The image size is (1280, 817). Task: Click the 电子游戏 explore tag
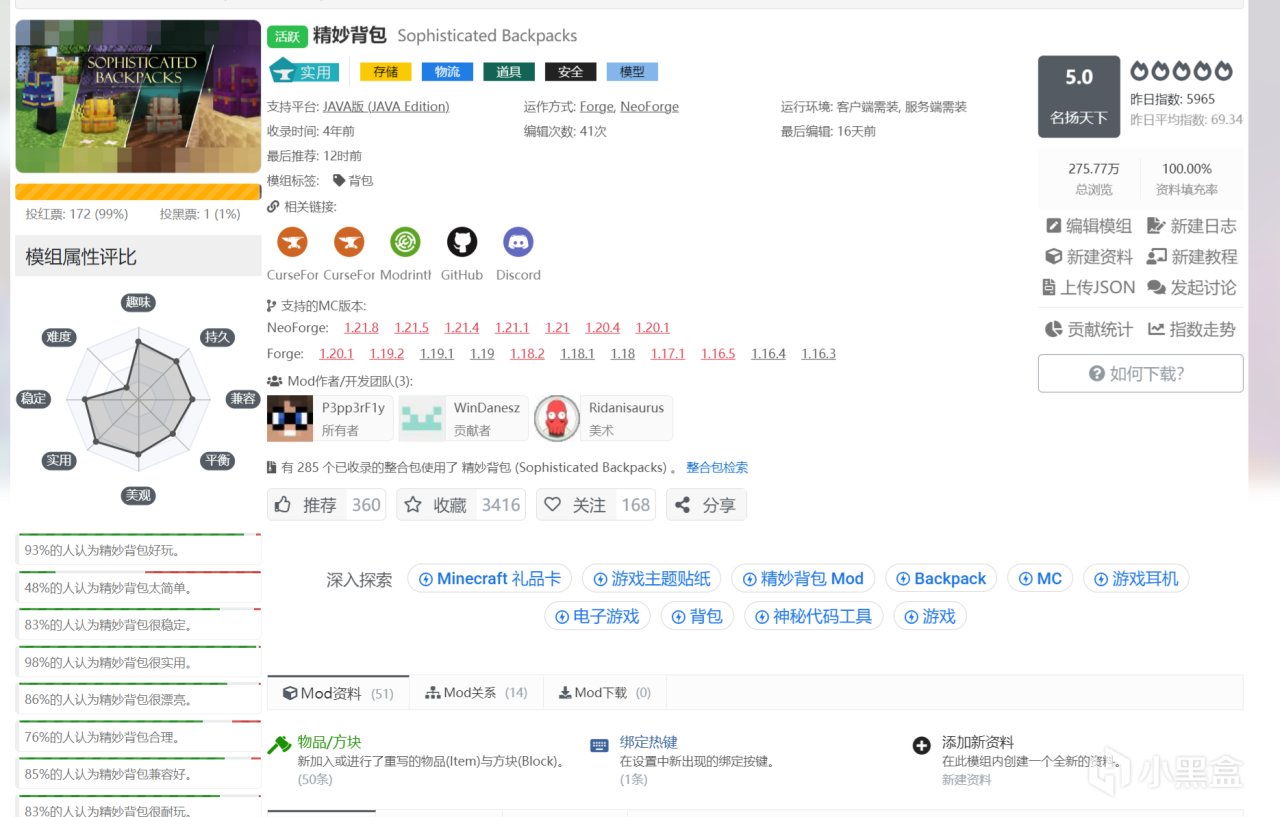(x=597, y=616)
